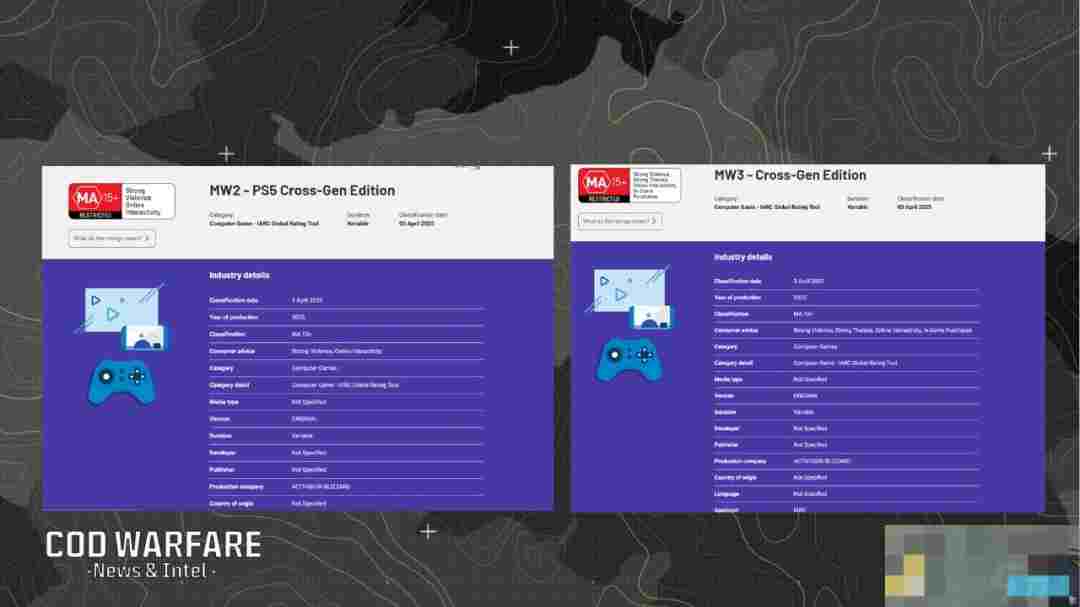Click the 'MW2 - PS5 Cross-Gen Edition' title
The height and width of the screenshot is (607, 1080).
302,190
